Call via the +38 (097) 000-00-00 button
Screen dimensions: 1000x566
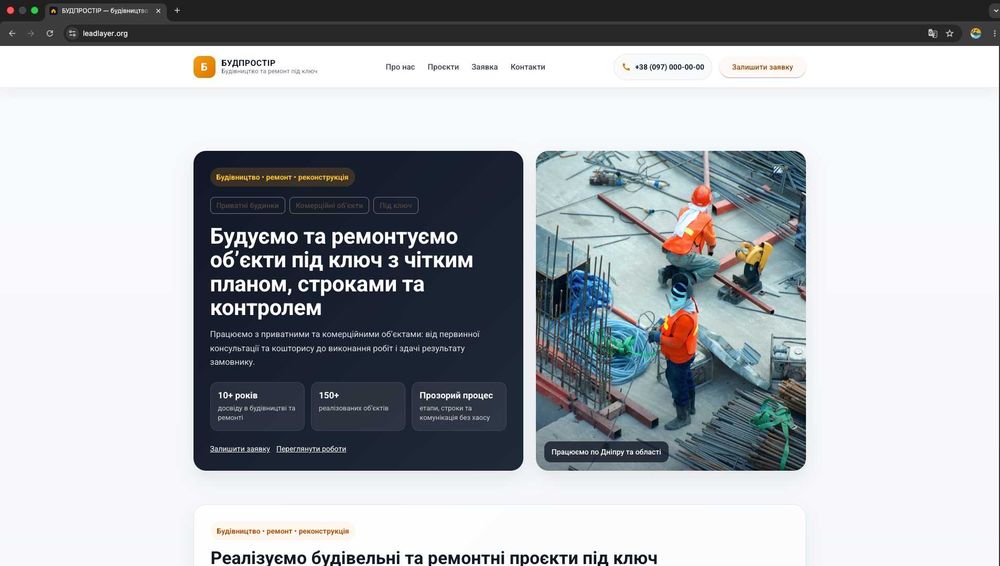pyautogui.click(x=663, y=67)
